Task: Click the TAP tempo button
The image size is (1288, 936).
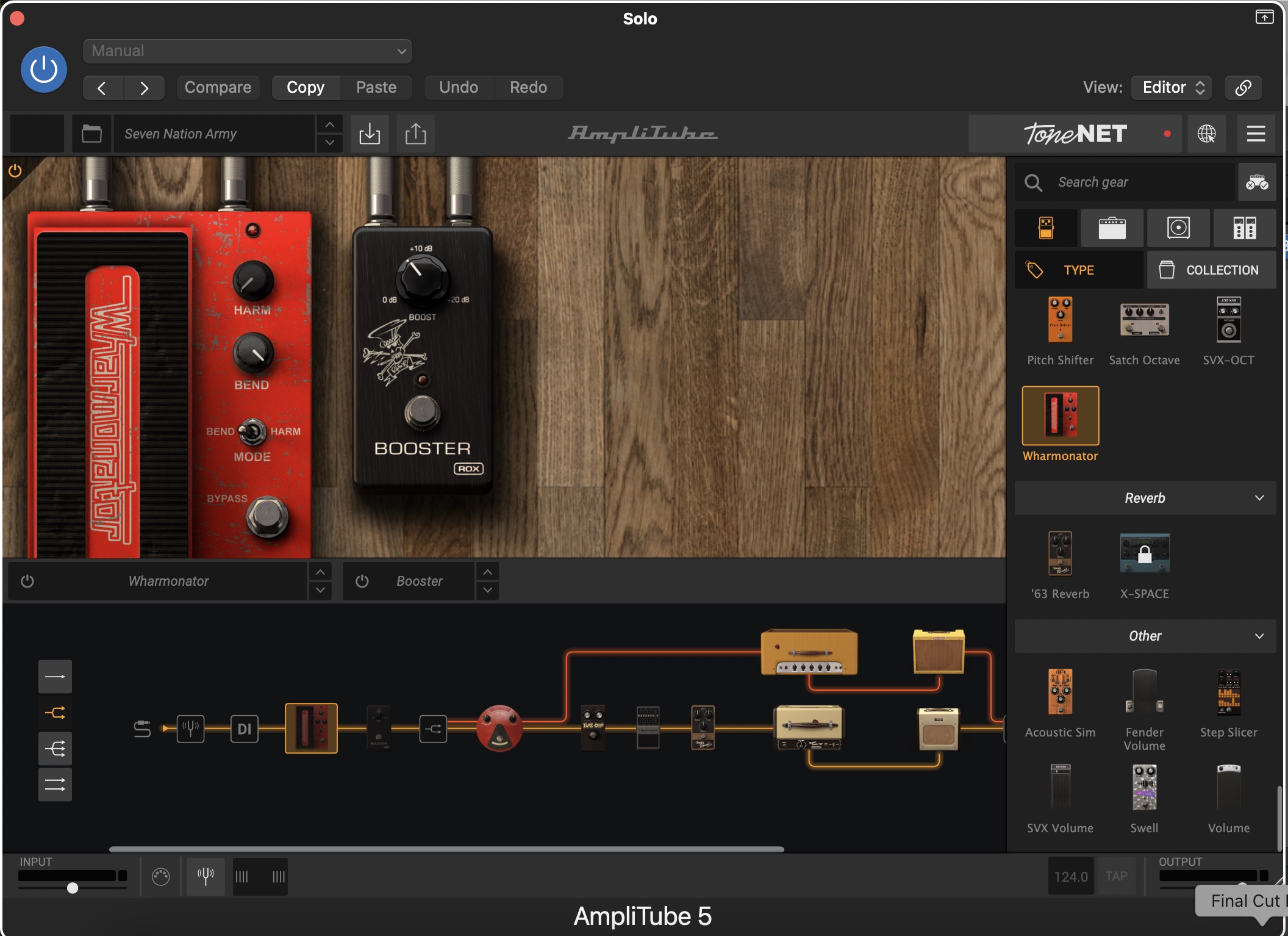Action: pyautogui.click(x=1116, y=876)
